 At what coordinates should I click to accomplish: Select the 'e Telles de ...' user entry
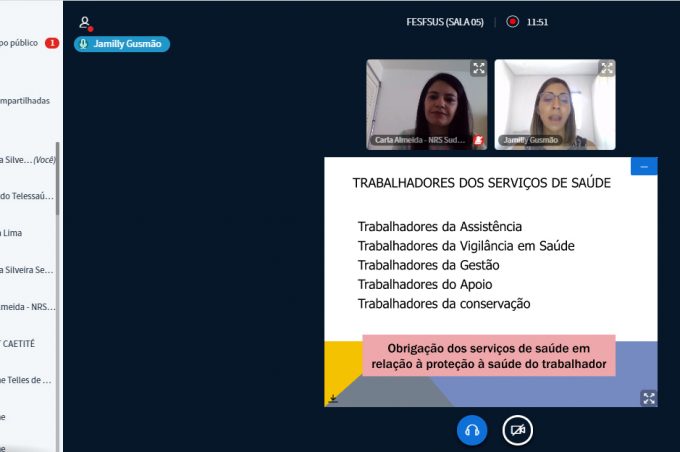click(28, 380)
